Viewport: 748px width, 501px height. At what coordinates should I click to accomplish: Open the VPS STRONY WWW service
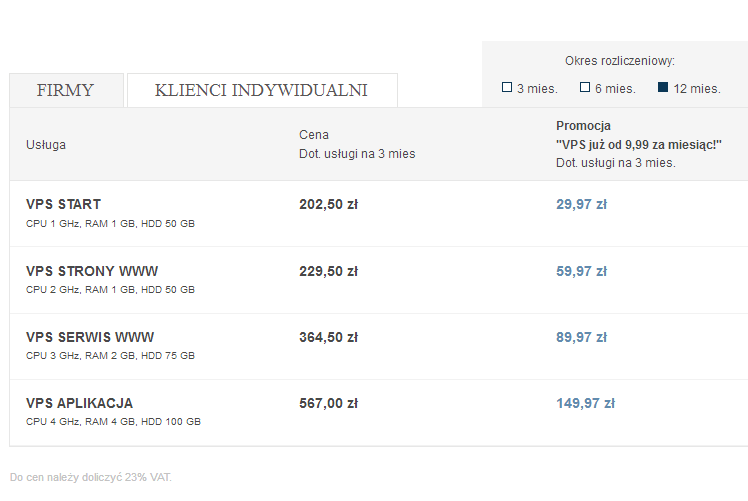(x=92, y=271)
